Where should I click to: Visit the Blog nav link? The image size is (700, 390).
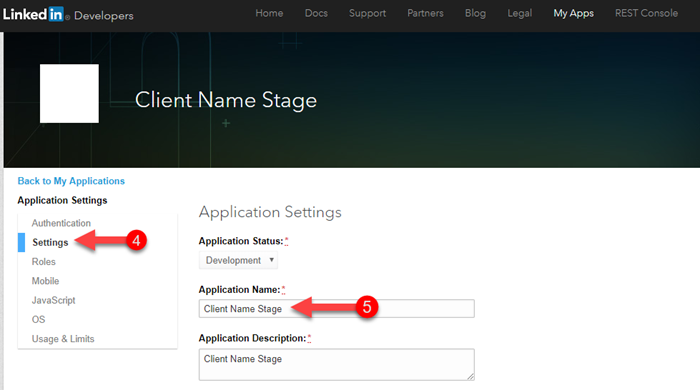[475, 13]
